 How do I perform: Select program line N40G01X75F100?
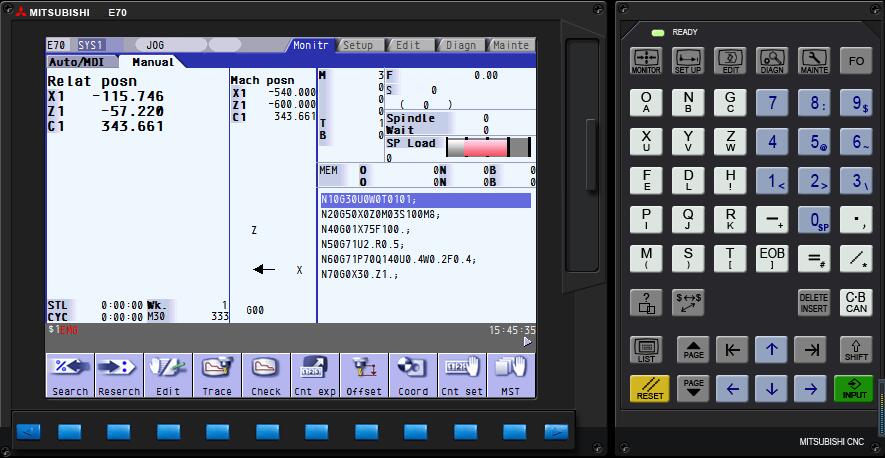tap(361, 229)
